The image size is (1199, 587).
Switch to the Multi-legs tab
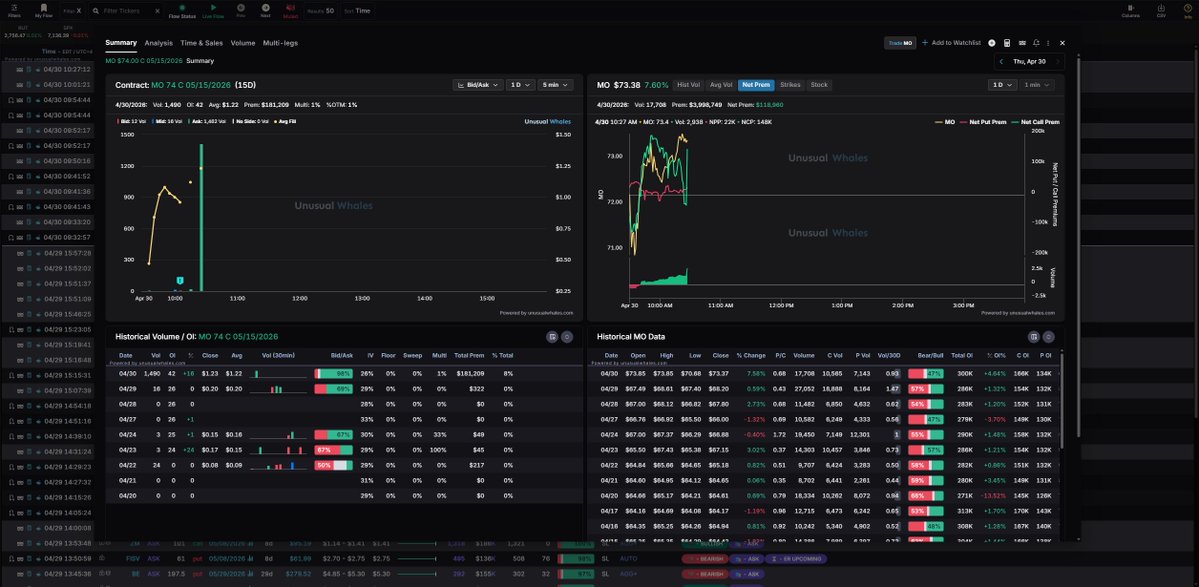pos(281,43)
